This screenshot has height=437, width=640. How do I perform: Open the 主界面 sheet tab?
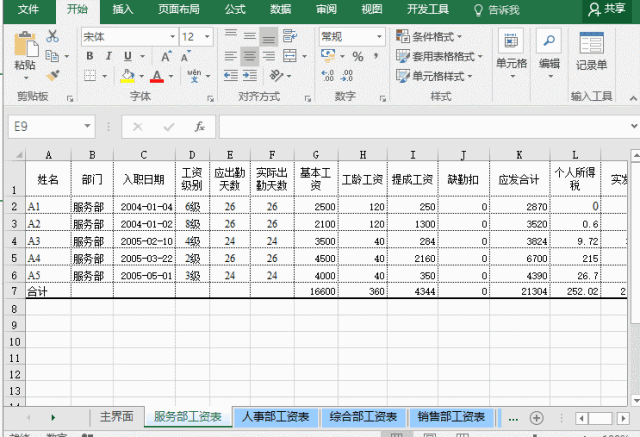coord(117,417)
